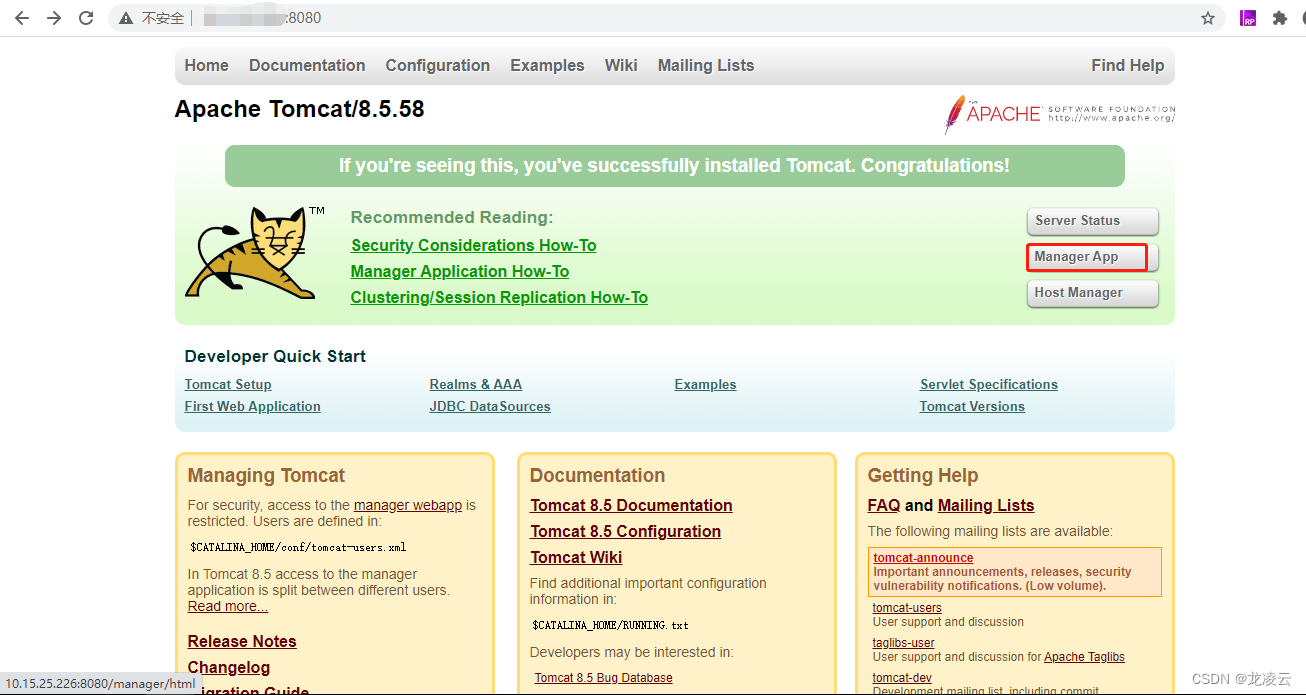Open the Home navigation item
This screenshot has height=695, width=1306.
[206, 66]
